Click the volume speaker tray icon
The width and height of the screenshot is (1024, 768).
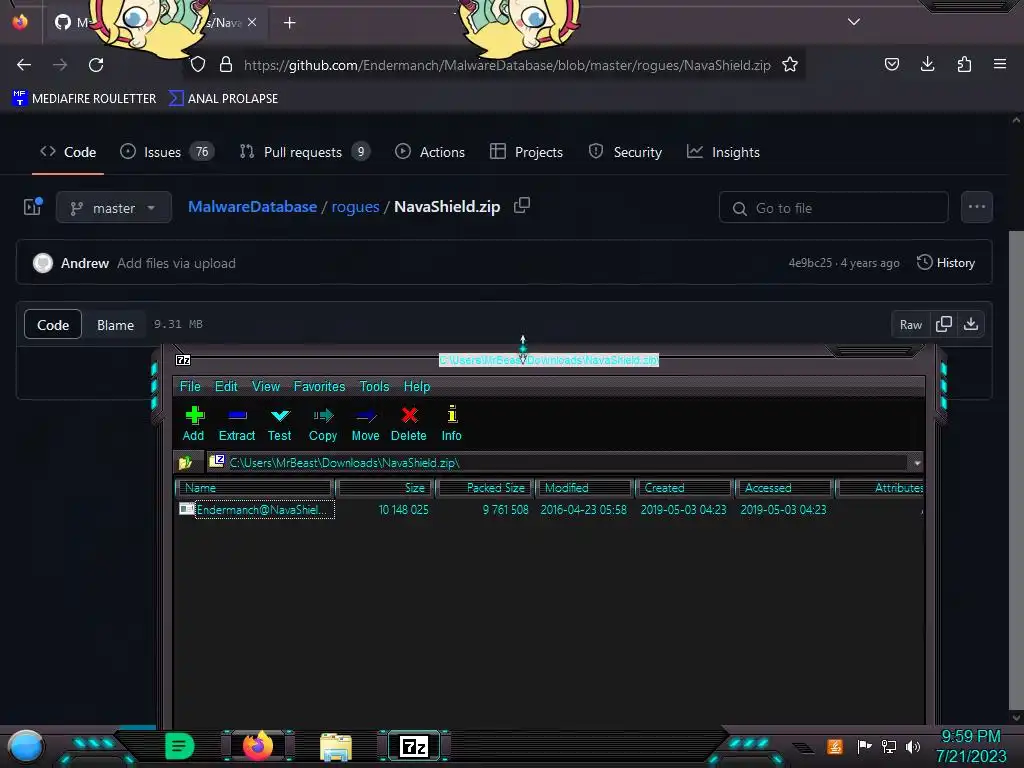coord(912,746)
